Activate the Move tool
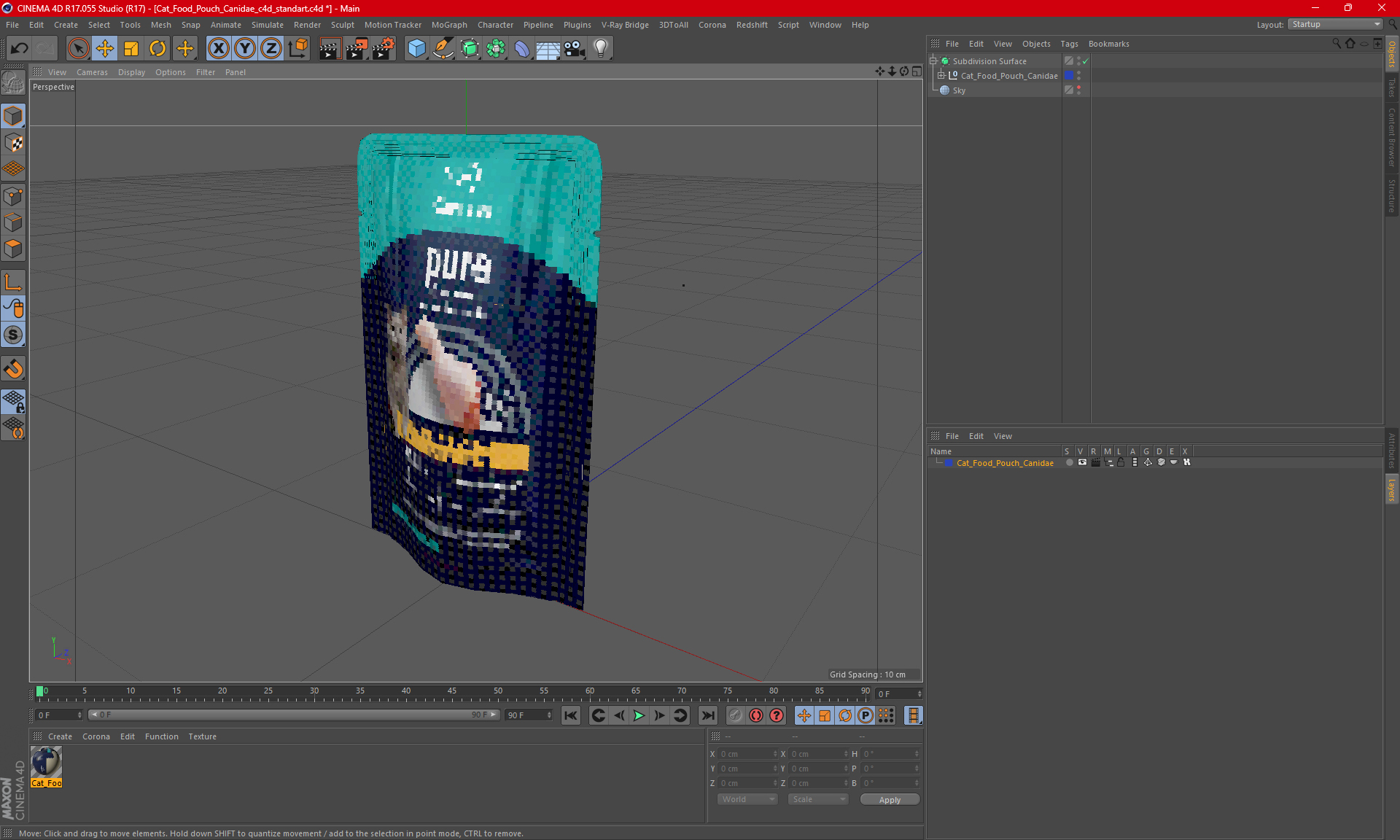Image resolution: width=1400 pixels, height=840 pixels. point(105,49)
